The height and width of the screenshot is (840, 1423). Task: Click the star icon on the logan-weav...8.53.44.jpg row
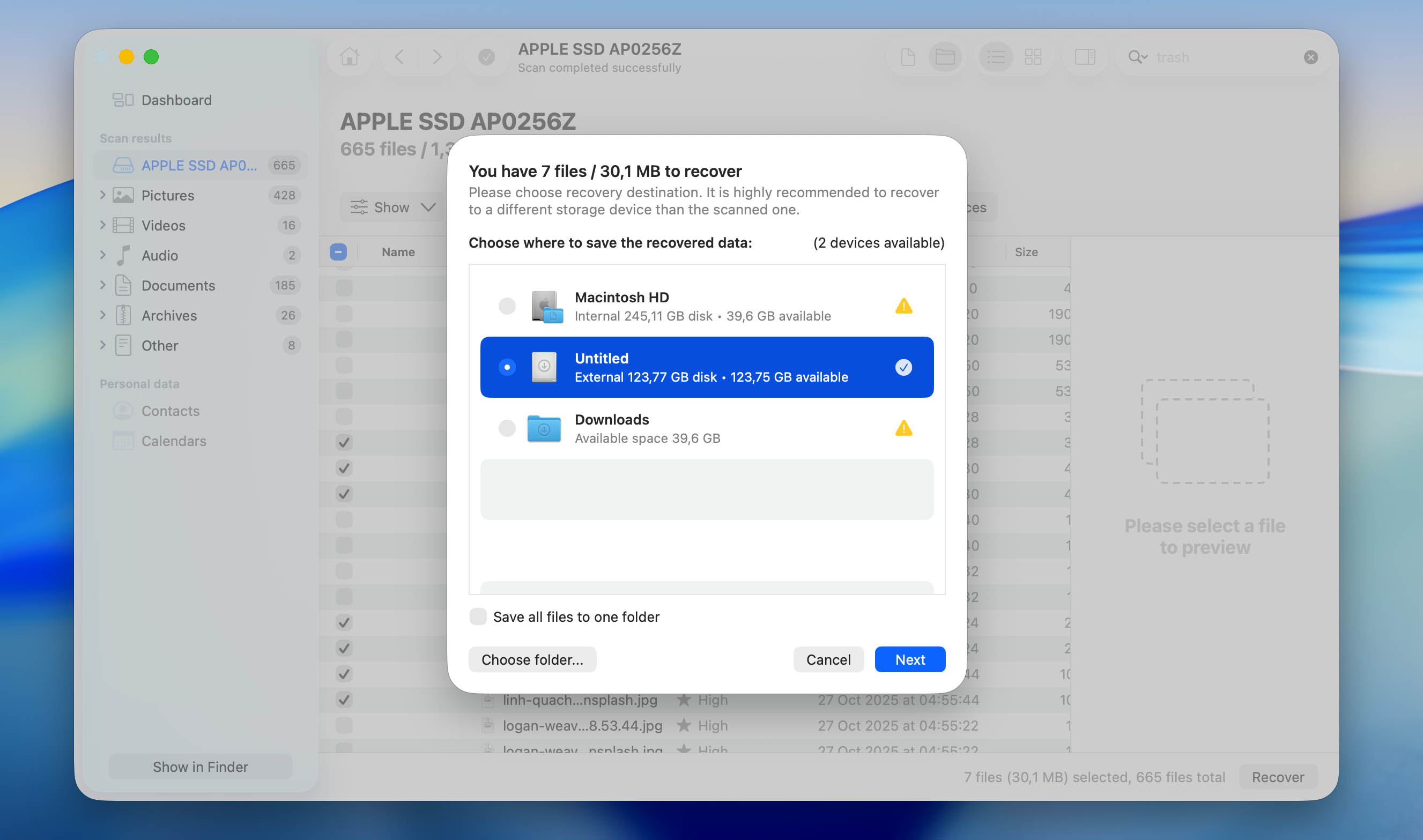point(684,725)
